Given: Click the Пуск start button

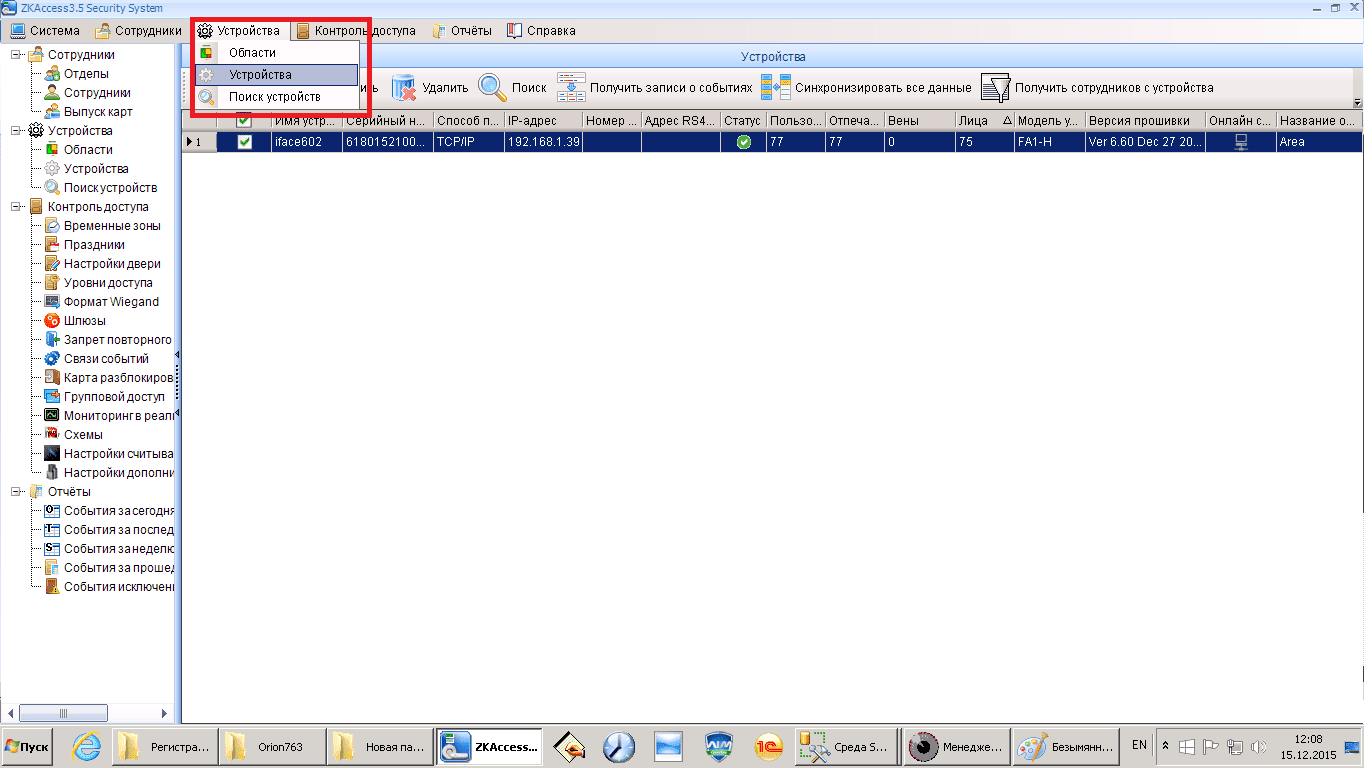Looking at the screenshot, I should point(27,747).
